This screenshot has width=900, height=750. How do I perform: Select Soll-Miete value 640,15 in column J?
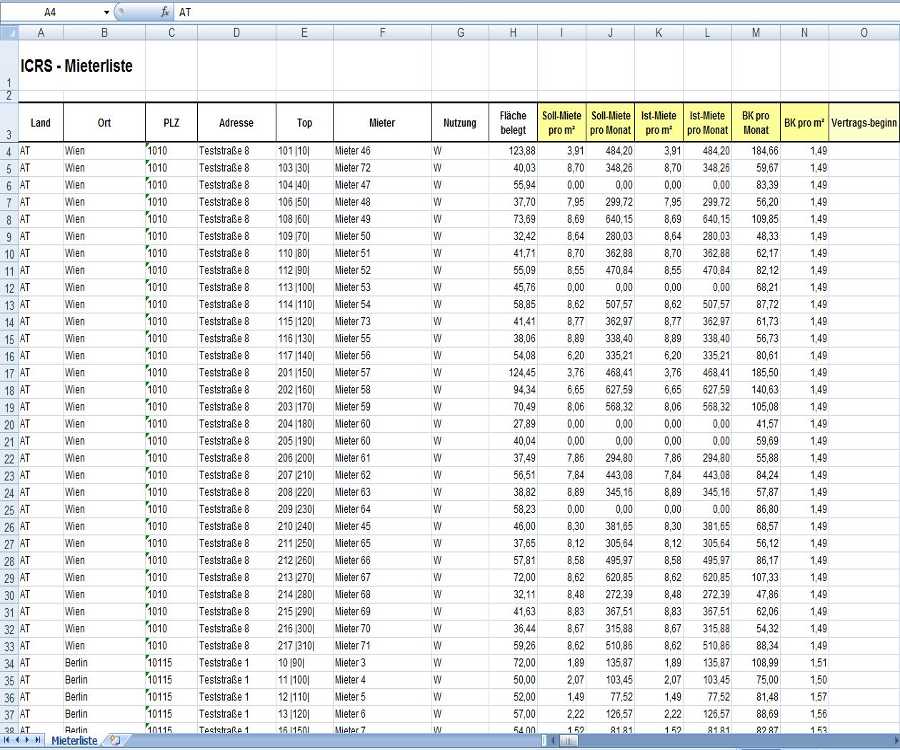coord(611,219)
